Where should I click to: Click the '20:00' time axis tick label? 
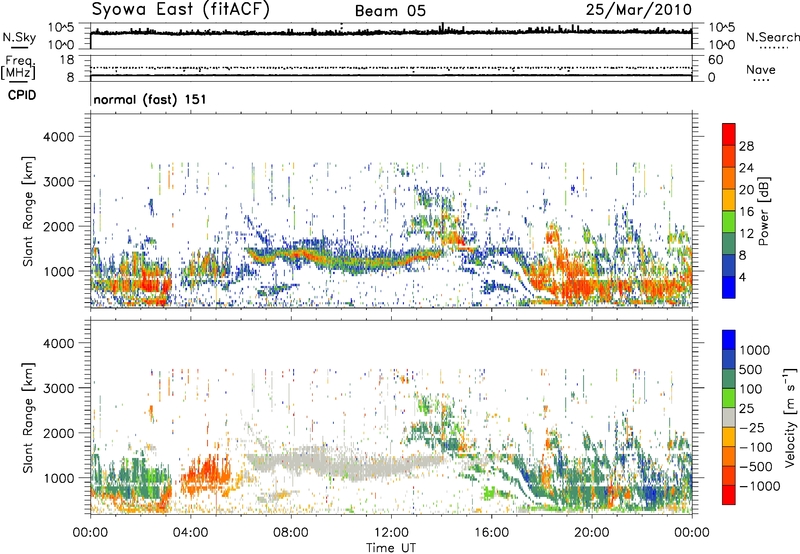592,533
